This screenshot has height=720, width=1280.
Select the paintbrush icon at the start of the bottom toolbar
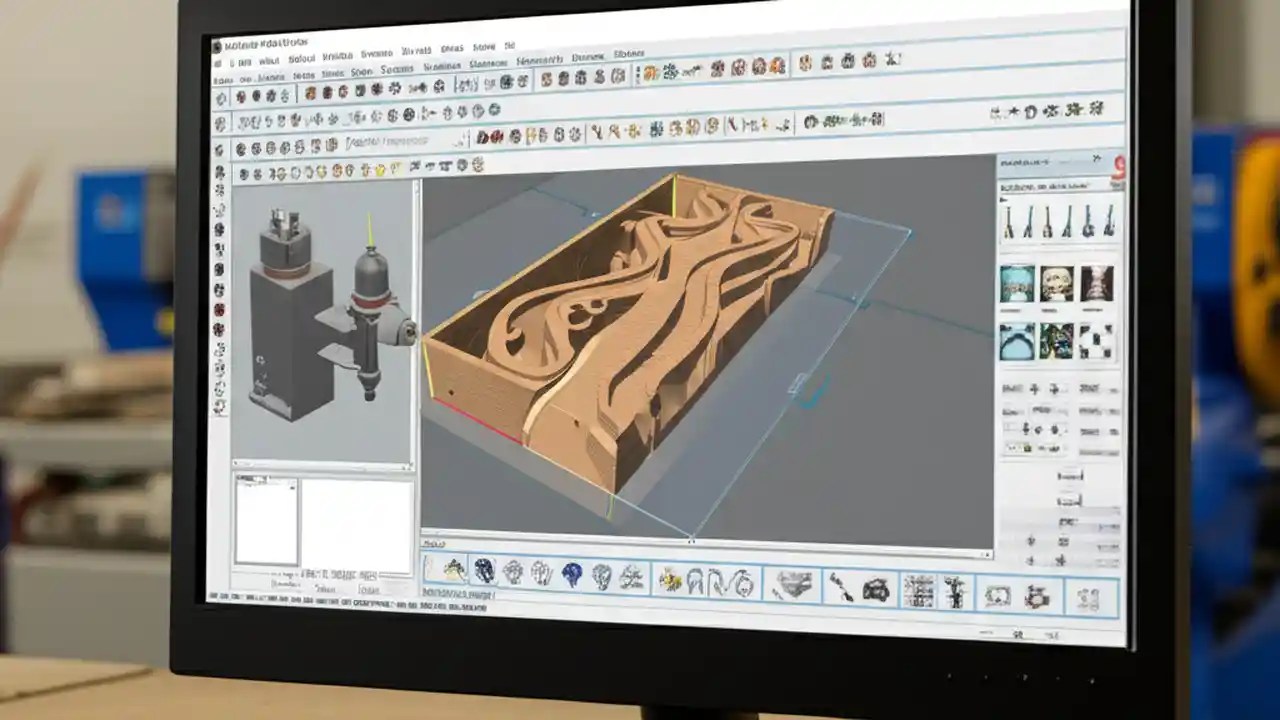click(453, 568)
